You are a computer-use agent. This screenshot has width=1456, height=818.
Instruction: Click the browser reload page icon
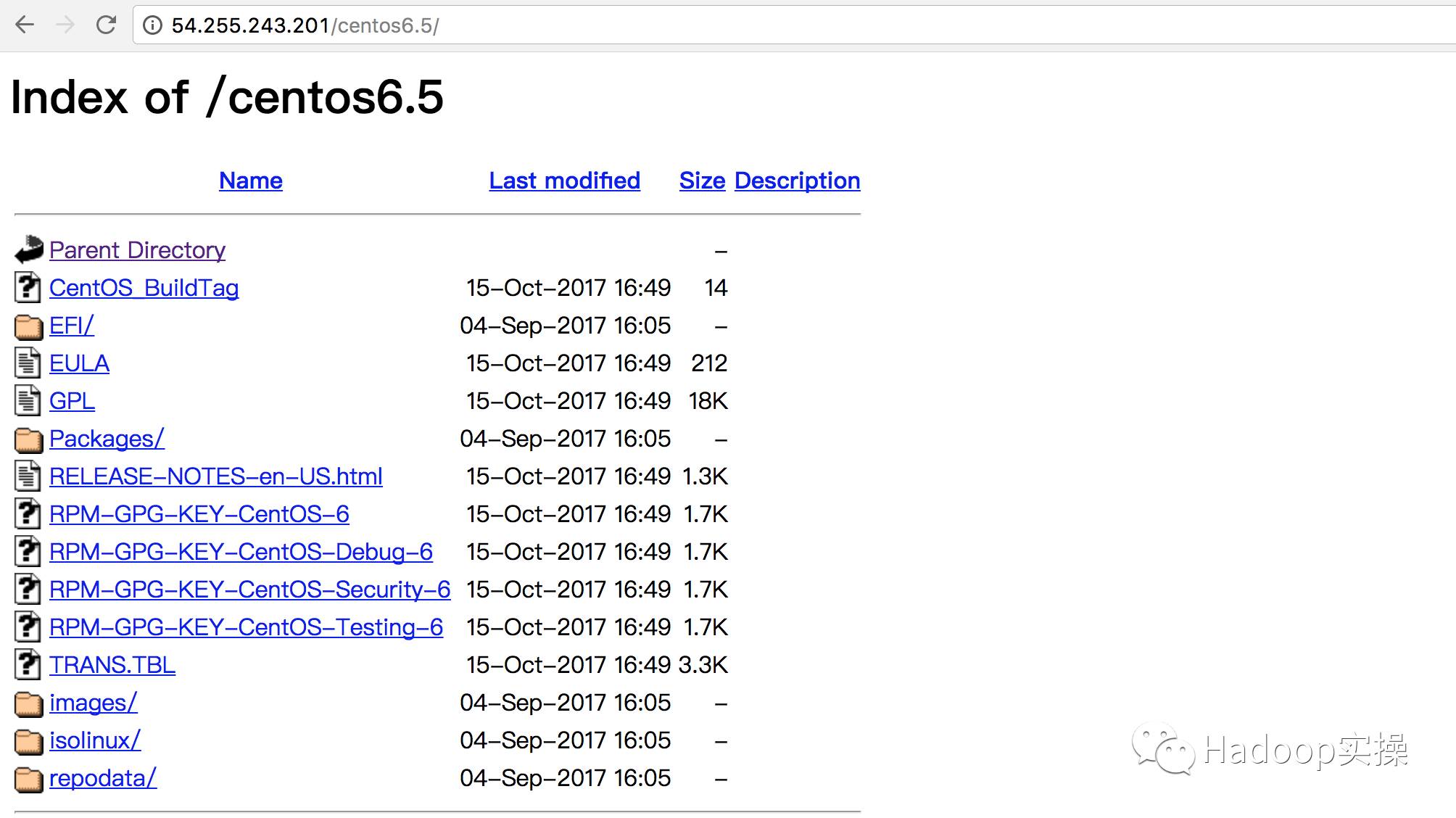tap(106, 25)
